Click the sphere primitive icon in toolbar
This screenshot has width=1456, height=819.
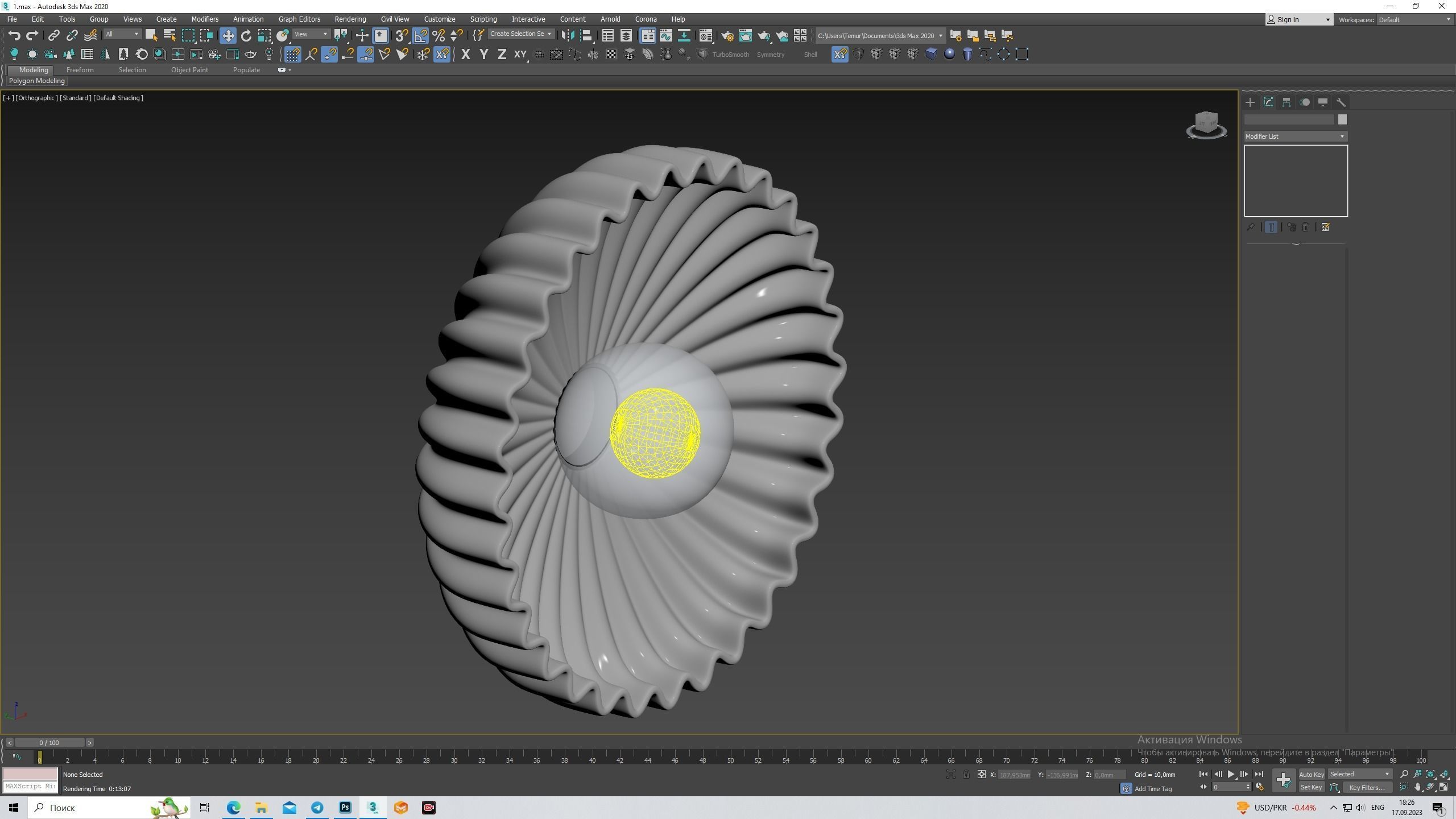pyautogui.click(x=949, y=54)
